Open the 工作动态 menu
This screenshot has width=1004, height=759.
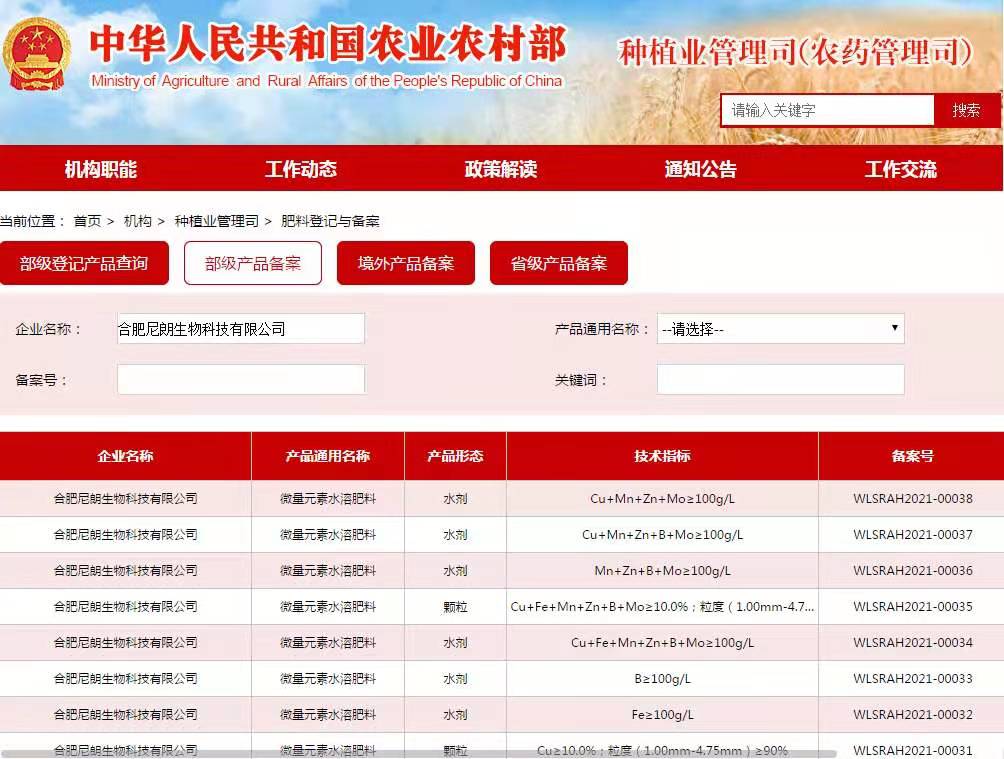click(x=300, y=169)
